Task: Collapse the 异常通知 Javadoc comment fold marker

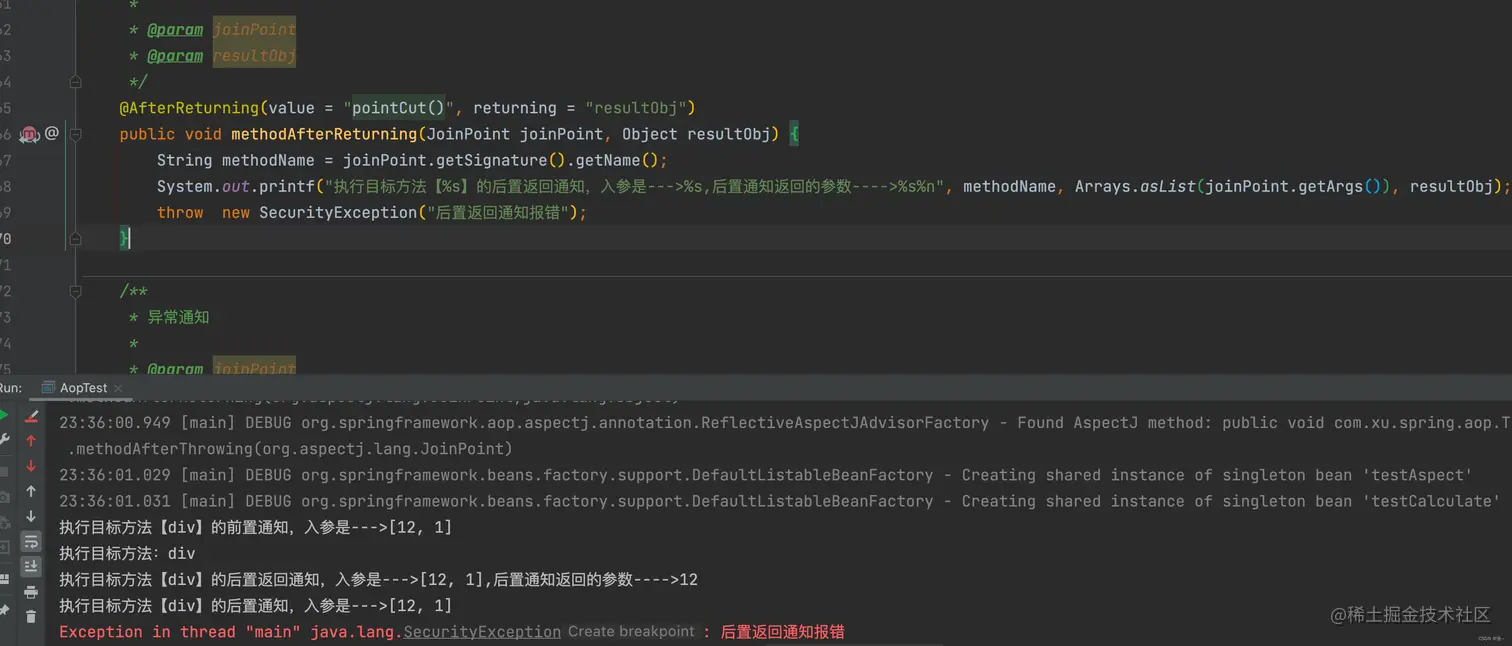Action: pos(75,292)
